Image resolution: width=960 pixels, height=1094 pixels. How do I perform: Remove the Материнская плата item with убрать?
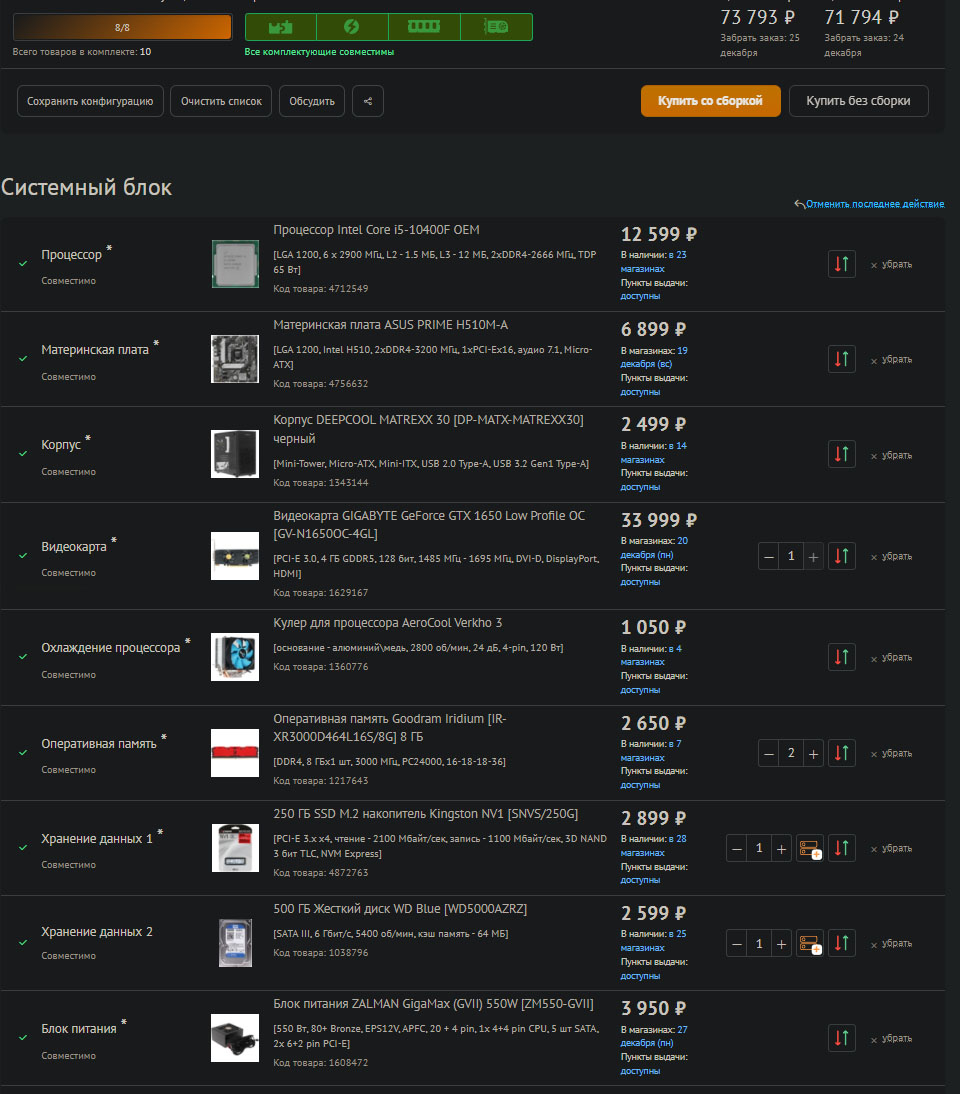tap(891, 359)
